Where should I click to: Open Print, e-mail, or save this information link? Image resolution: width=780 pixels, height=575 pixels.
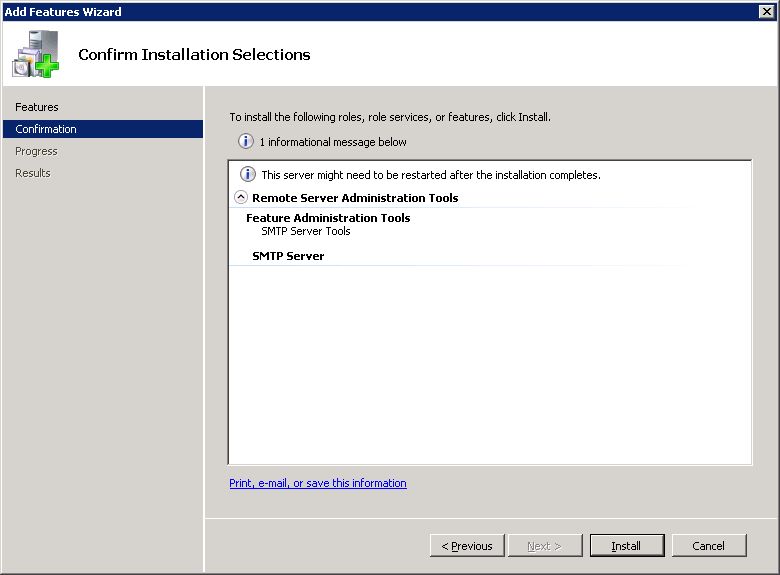coord(318,483)
